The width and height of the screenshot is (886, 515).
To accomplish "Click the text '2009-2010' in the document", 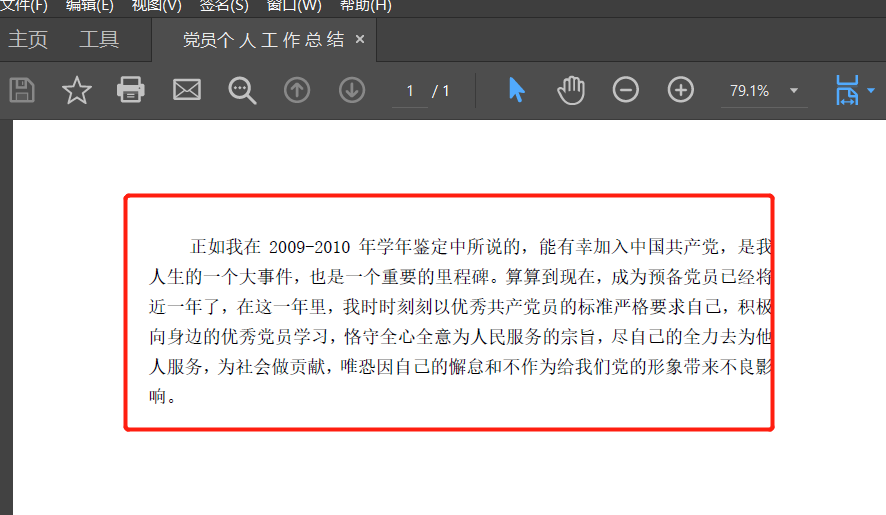I will coord(309,247).
